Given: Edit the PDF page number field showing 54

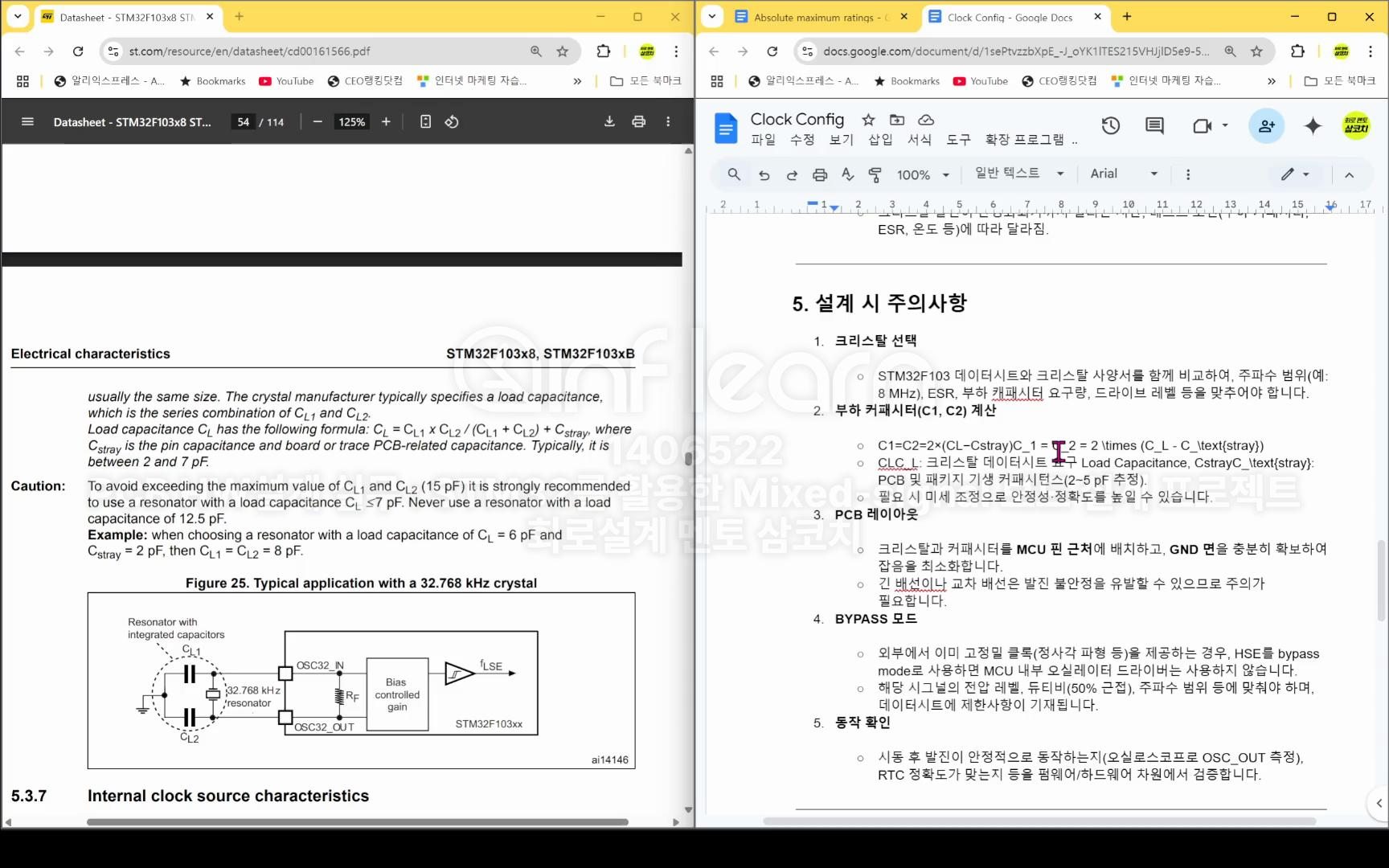Looking at the screenshot, I should (x=243, y=121).
